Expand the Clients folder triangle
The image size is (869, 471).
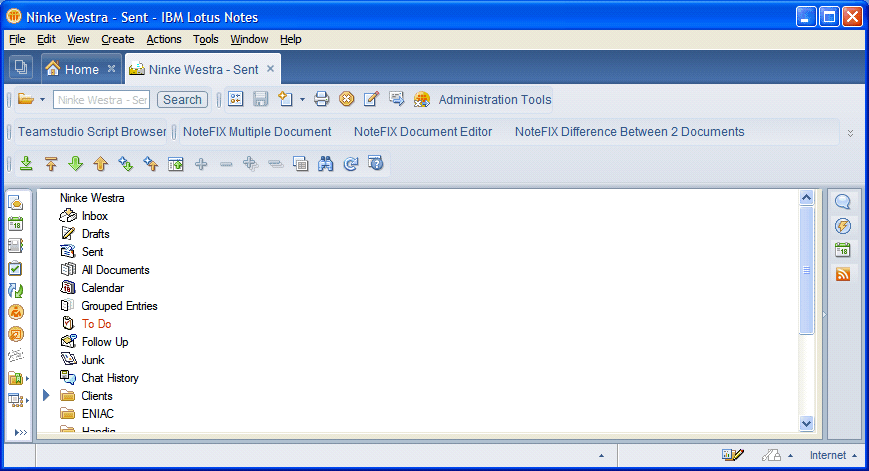(47, 395)
